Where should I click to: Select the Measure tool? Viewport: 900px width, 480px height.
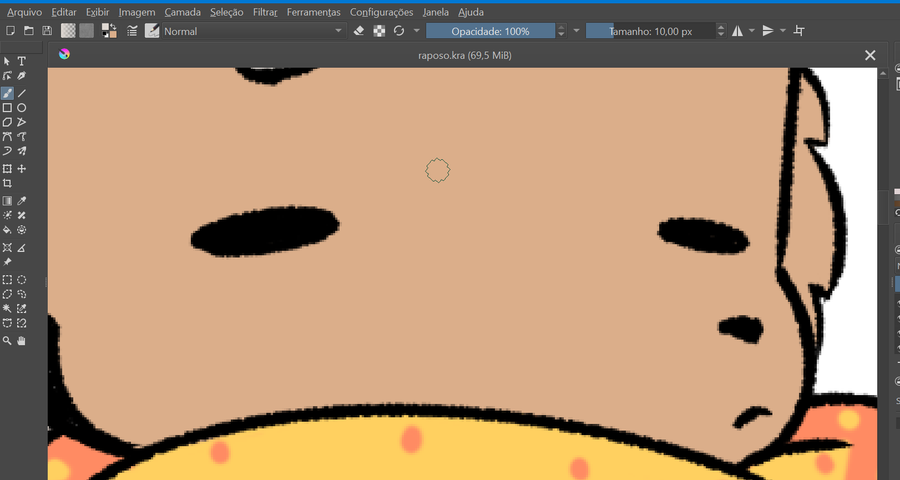[21, 247]
